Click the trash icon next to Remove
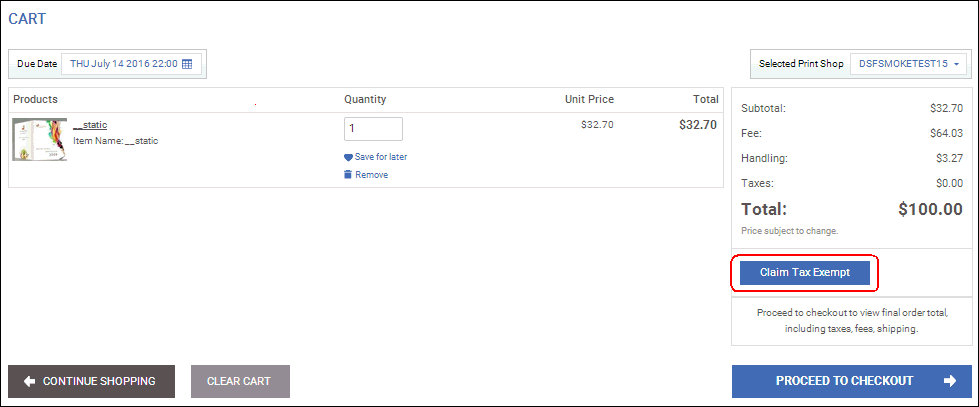This screenshot has width=979, height=407. click(348, 175)
